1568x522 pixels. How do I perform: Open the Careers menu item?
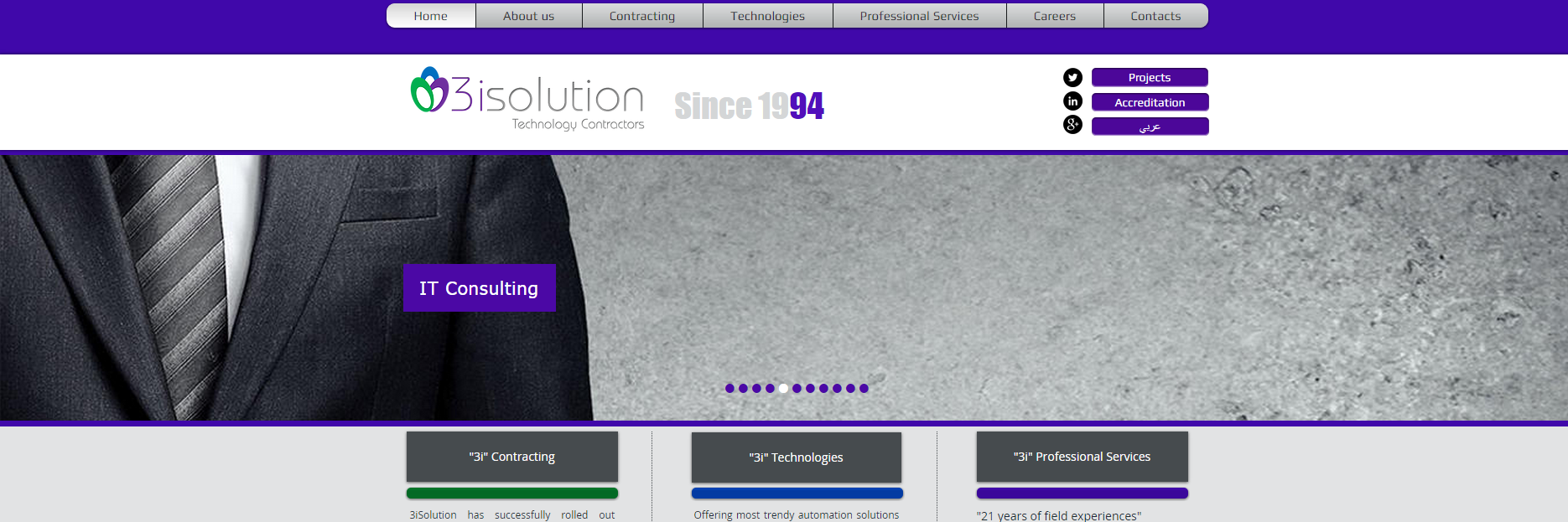click(x=1055, y=16)
